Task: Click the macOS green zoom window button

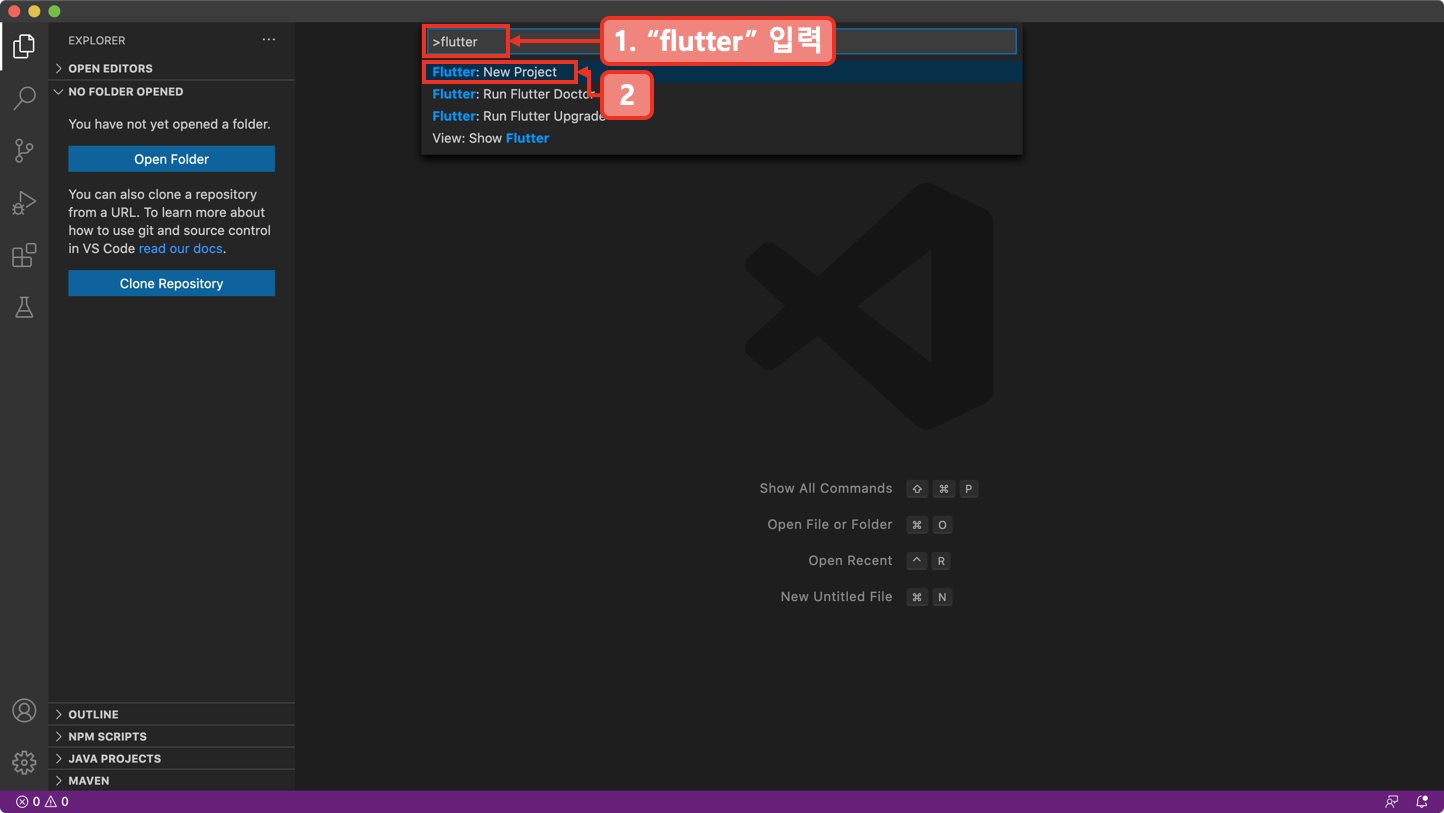Action: [x=54, y=11]
